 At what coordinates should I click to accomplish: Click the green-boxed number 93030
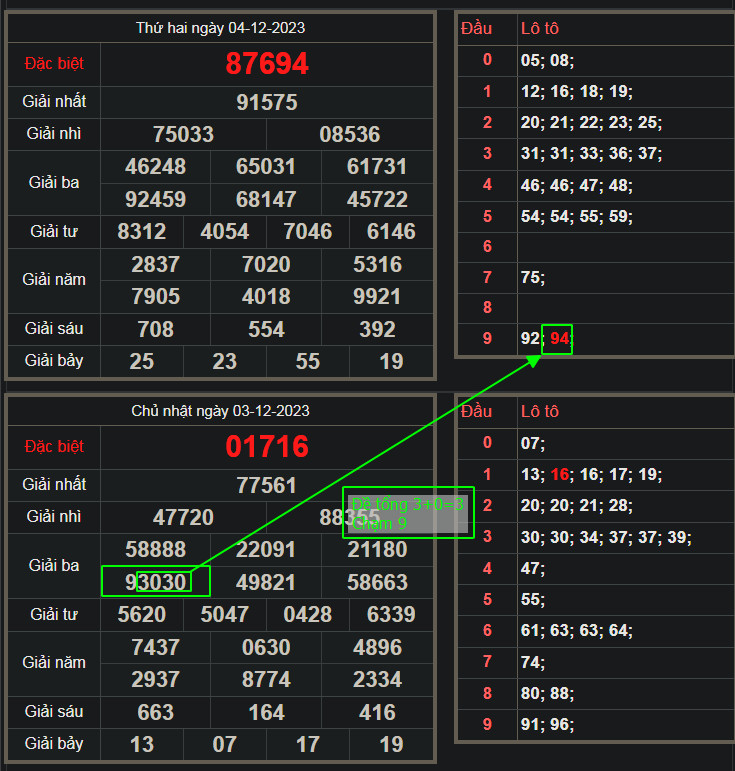coord(156,581)
